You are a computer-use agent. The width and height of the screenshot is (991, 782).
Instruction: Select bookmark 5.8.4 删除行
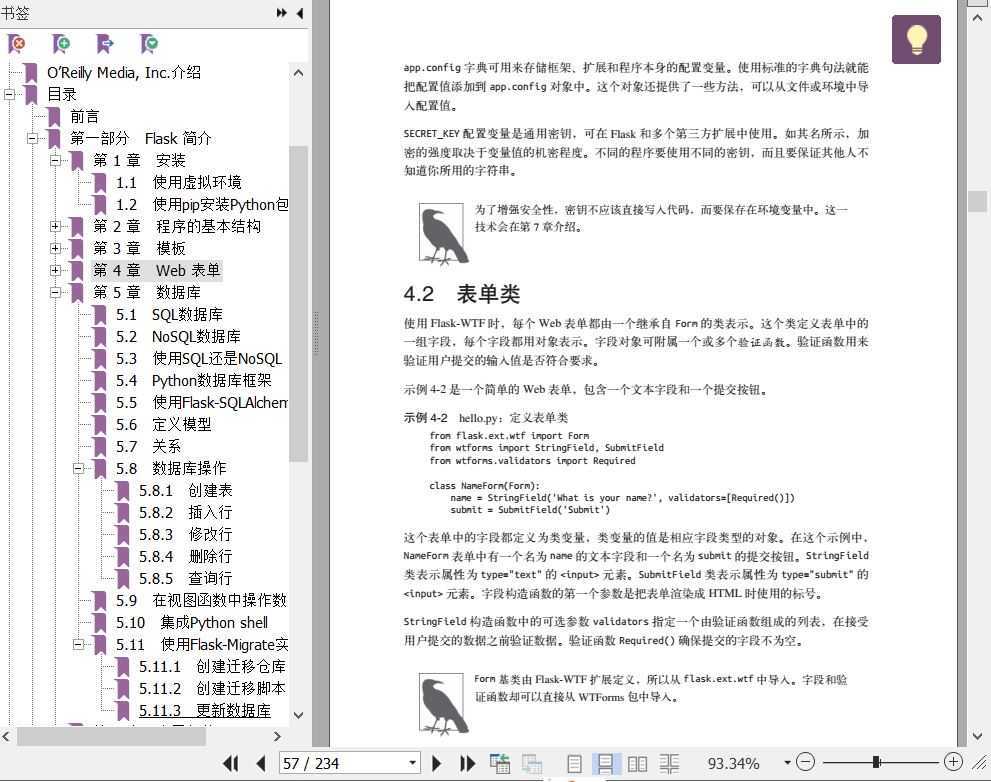pyautogui.click(x=186, y=557)
